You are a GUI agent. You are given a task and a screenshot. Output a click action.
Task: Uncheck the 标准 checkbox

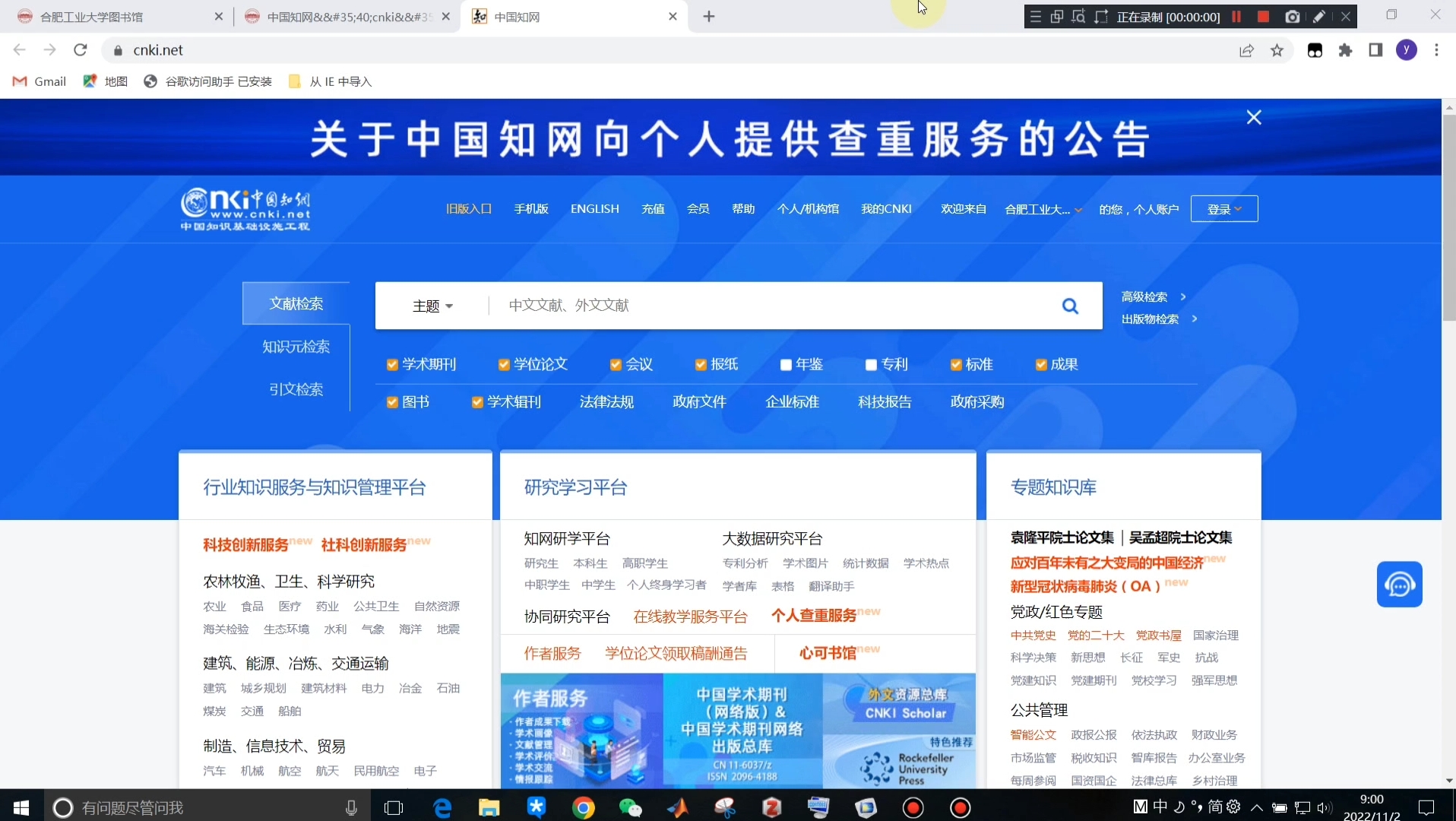pos(956,365)
